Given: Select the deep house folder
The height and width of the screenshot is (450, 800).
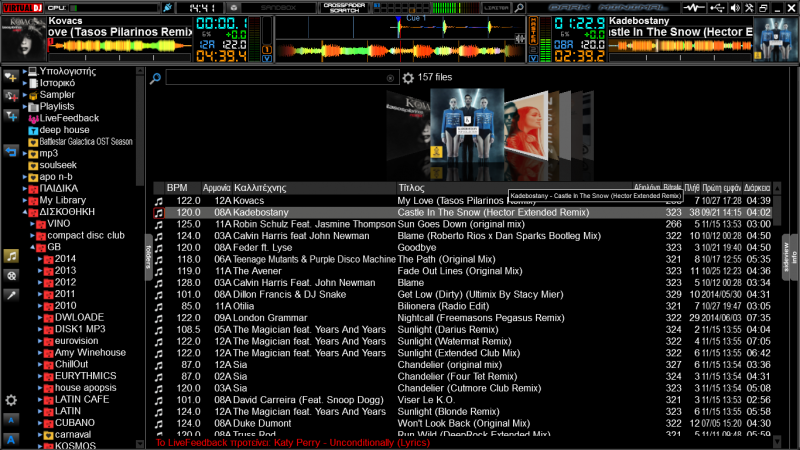Looking at the screenshot, I should click(x=64, y=130).
